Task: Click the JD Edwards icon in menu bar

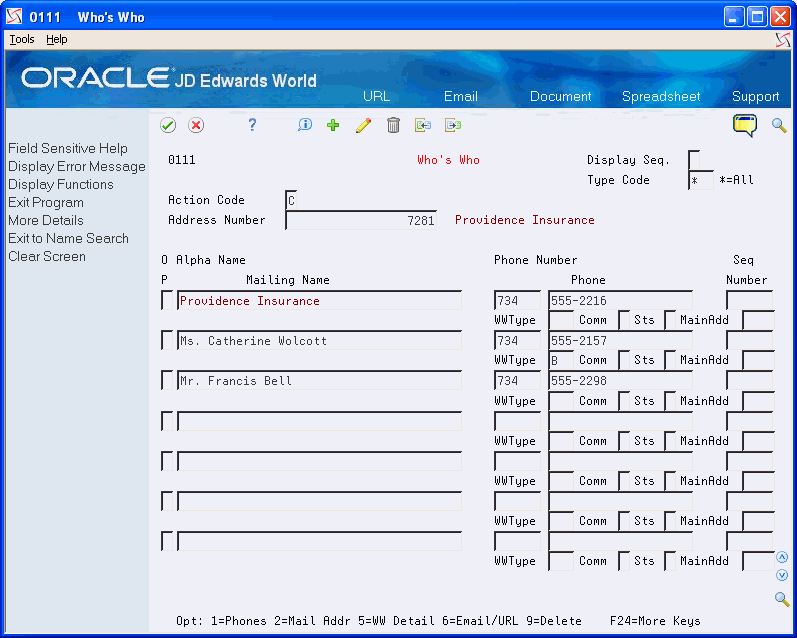Action: pos(783,40)
